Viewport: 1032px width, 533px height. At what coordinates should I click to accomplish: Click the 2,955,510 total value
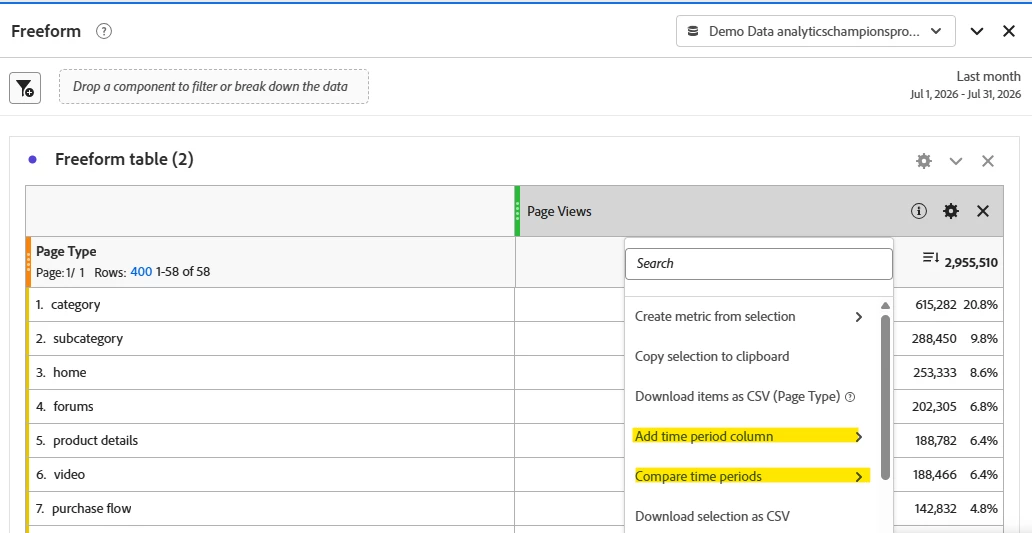tap(971, 263)
